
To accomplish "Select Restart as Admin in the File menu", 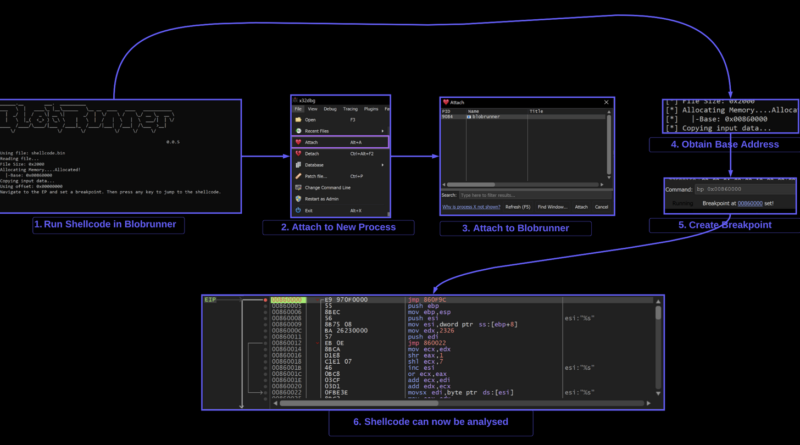I will tap(340, 199).
